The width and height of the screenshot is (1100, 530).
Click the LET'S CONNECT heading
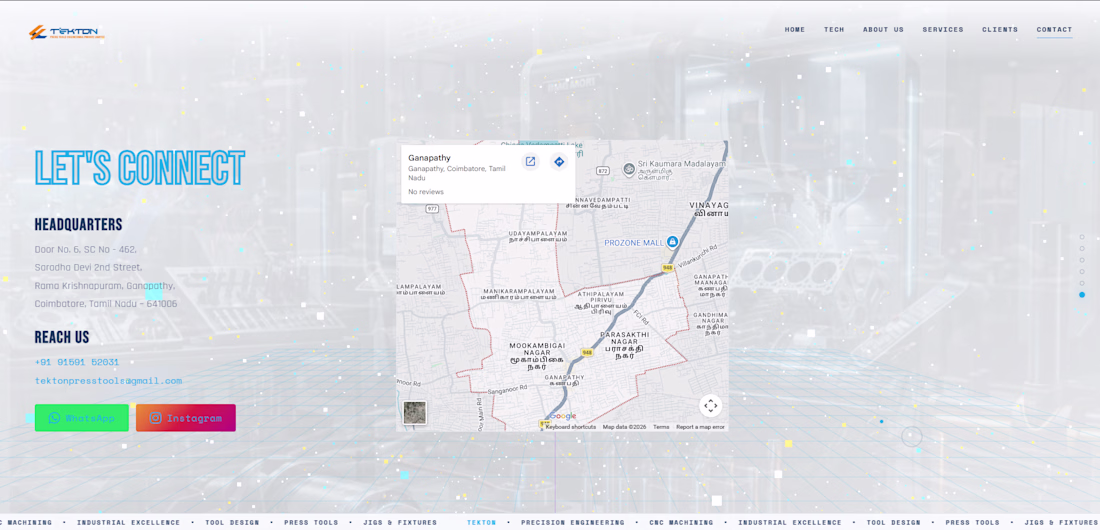140,168
